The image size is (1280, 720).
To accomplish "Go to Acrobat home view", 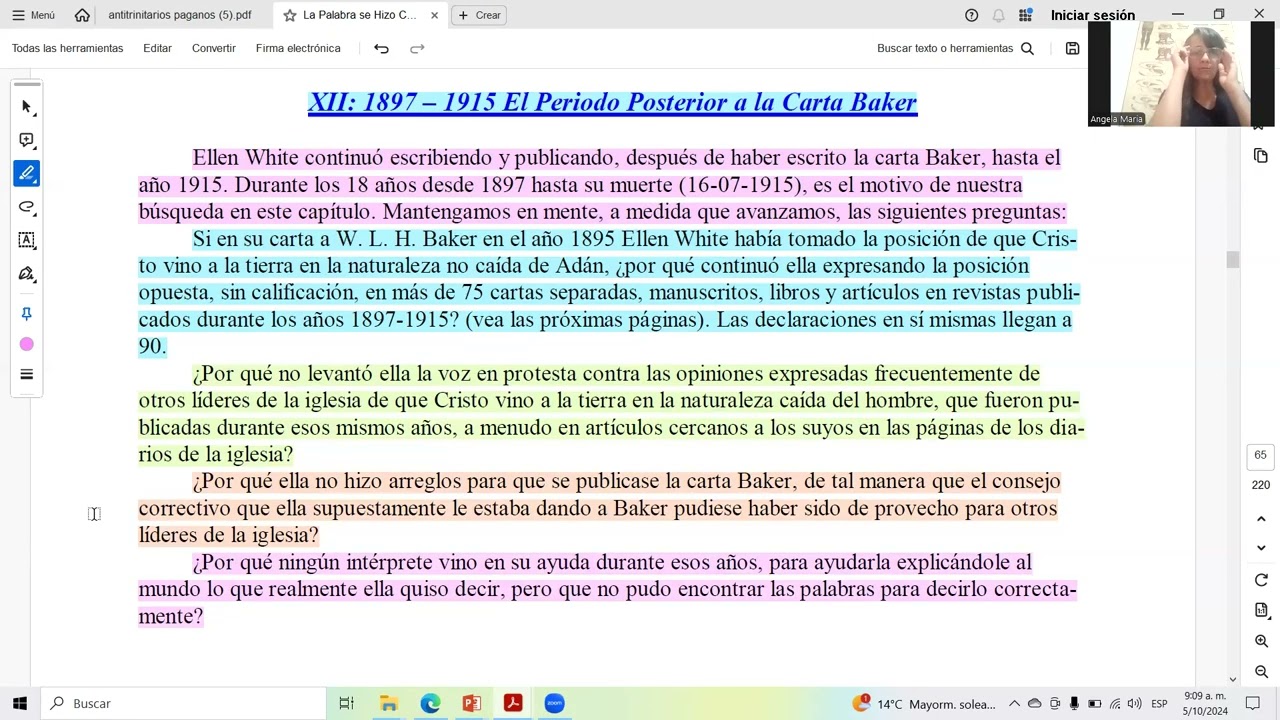I will tap(82, 15).
